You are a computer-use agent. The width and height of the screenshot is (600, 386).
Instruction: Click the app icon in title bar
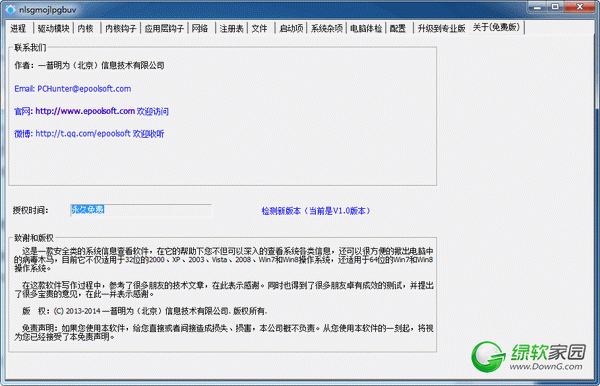coord(10,9)
